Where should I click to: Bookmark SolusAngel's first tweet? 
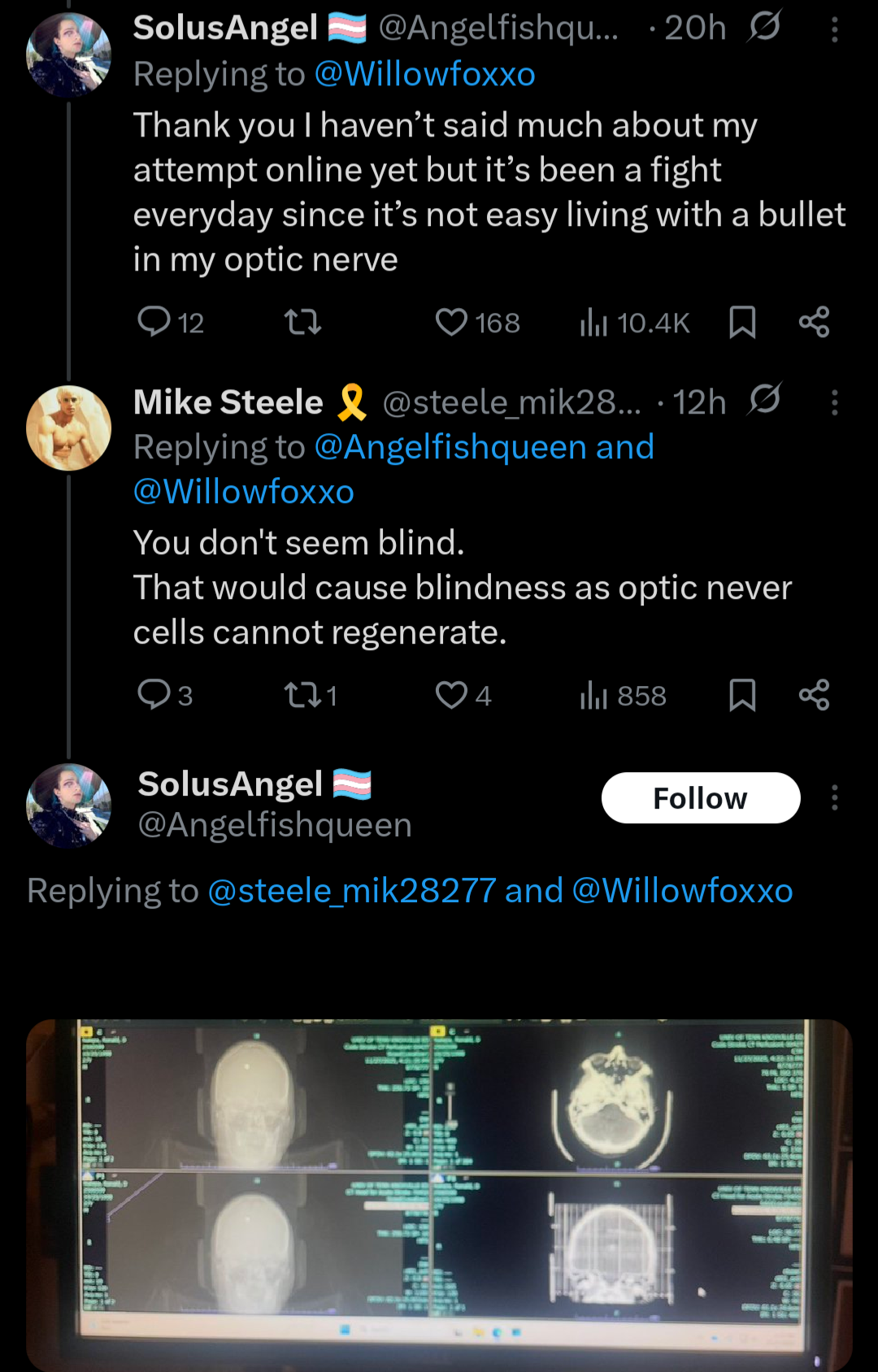pyautogui.click(x=742, y=323)
